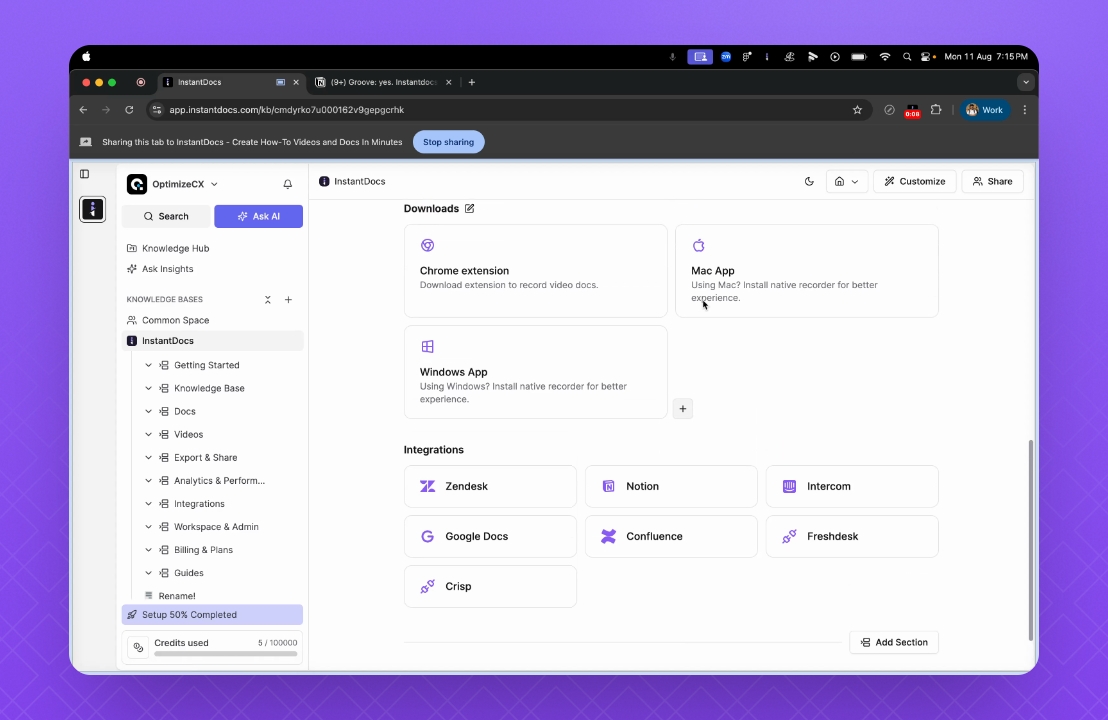
Task: Expand Analytics & Performance chevron
Action: (148, 480)
